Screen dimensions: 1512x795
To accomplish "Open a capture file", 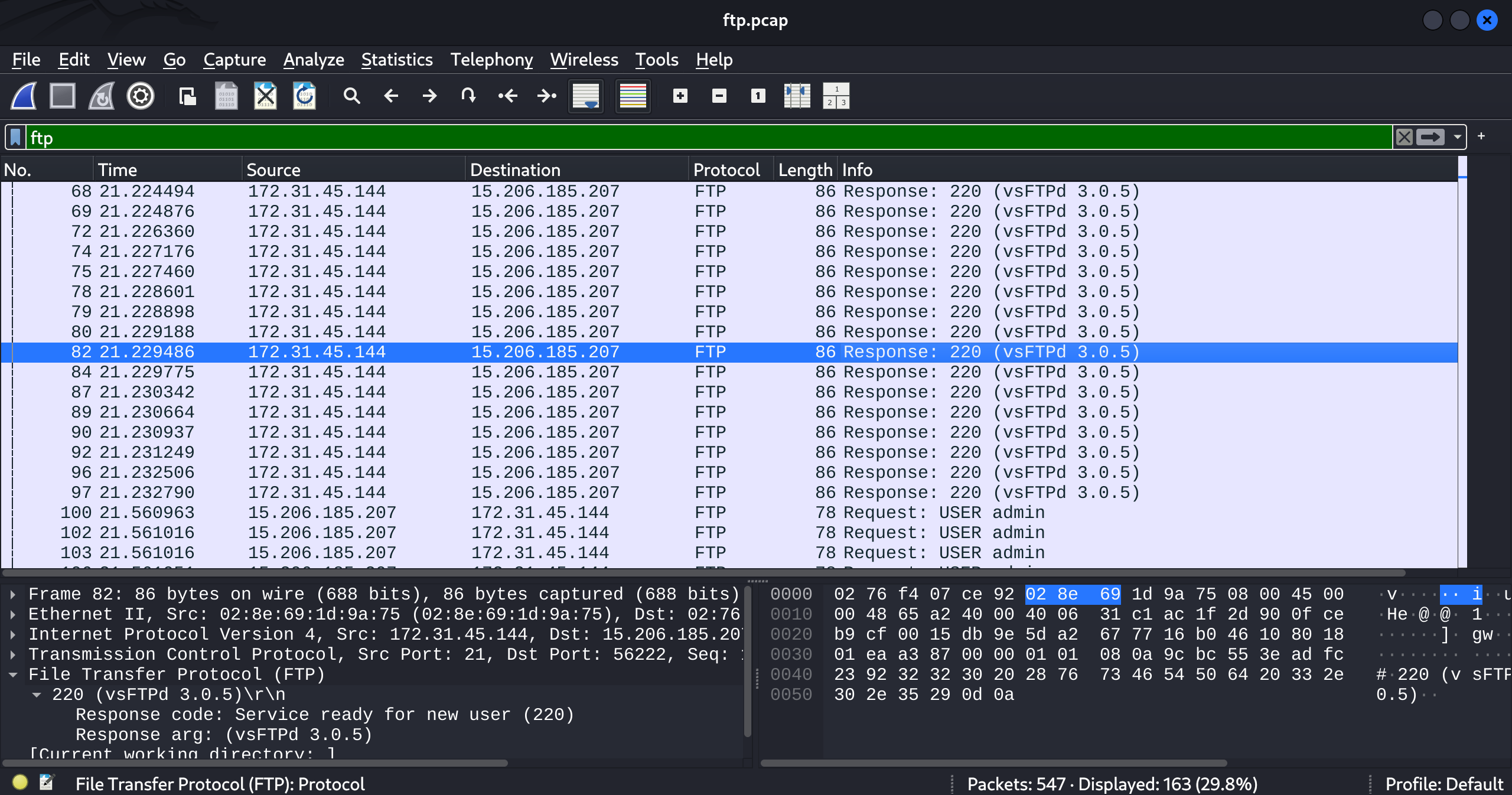I will click(x=188, y=96).
